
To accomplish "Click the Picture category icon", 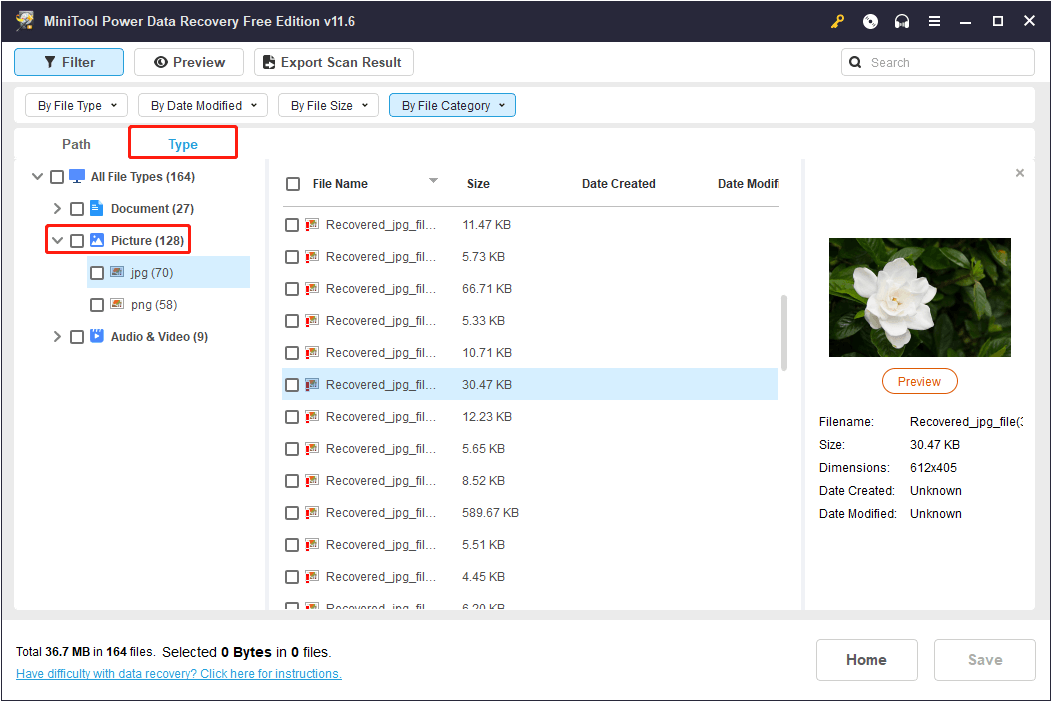I will click(x=97, y=241).
